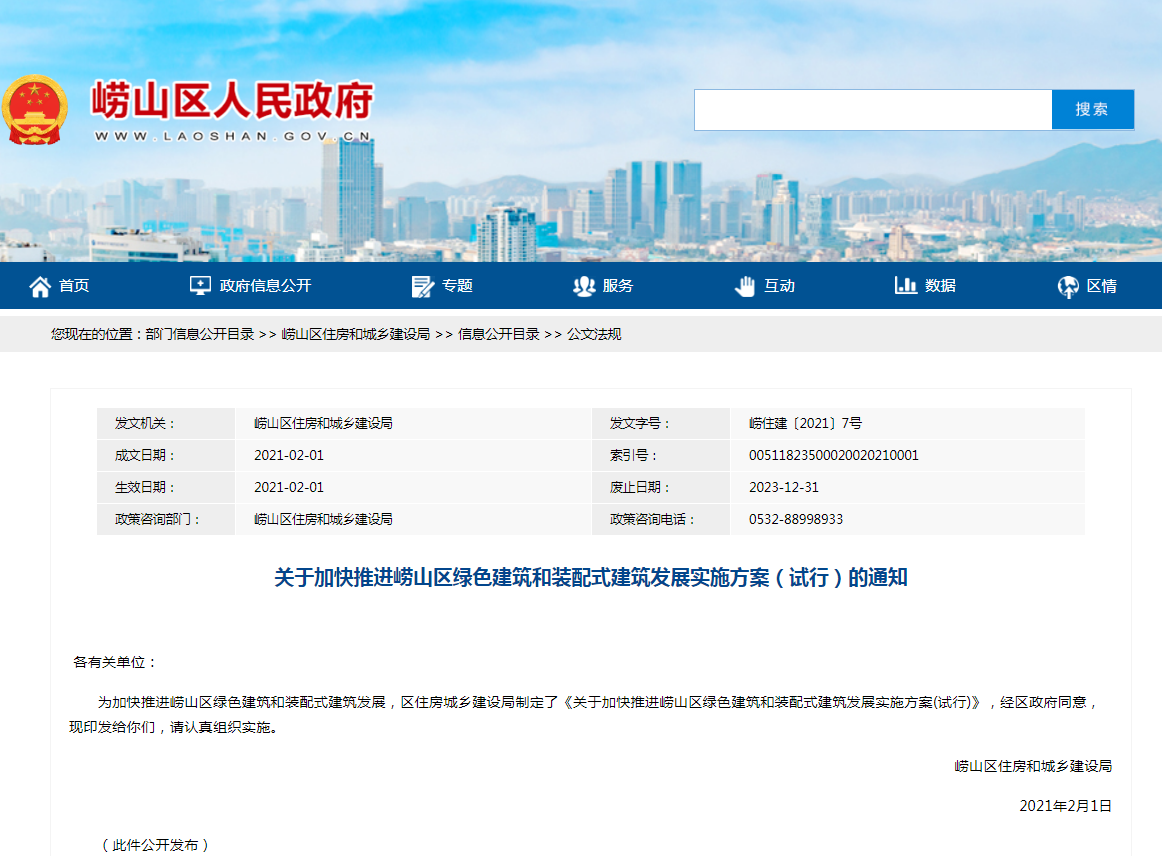1162x856 pixels.
Task: Click the expiry date 2023-12-31
Action: tap(784, 487)
